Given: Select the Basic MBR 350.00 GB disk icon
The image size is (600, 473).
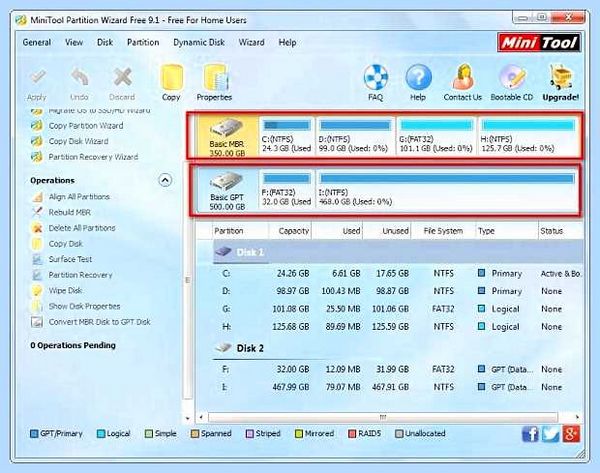Looking at the screenshot, I should click(x=226, y=127).
